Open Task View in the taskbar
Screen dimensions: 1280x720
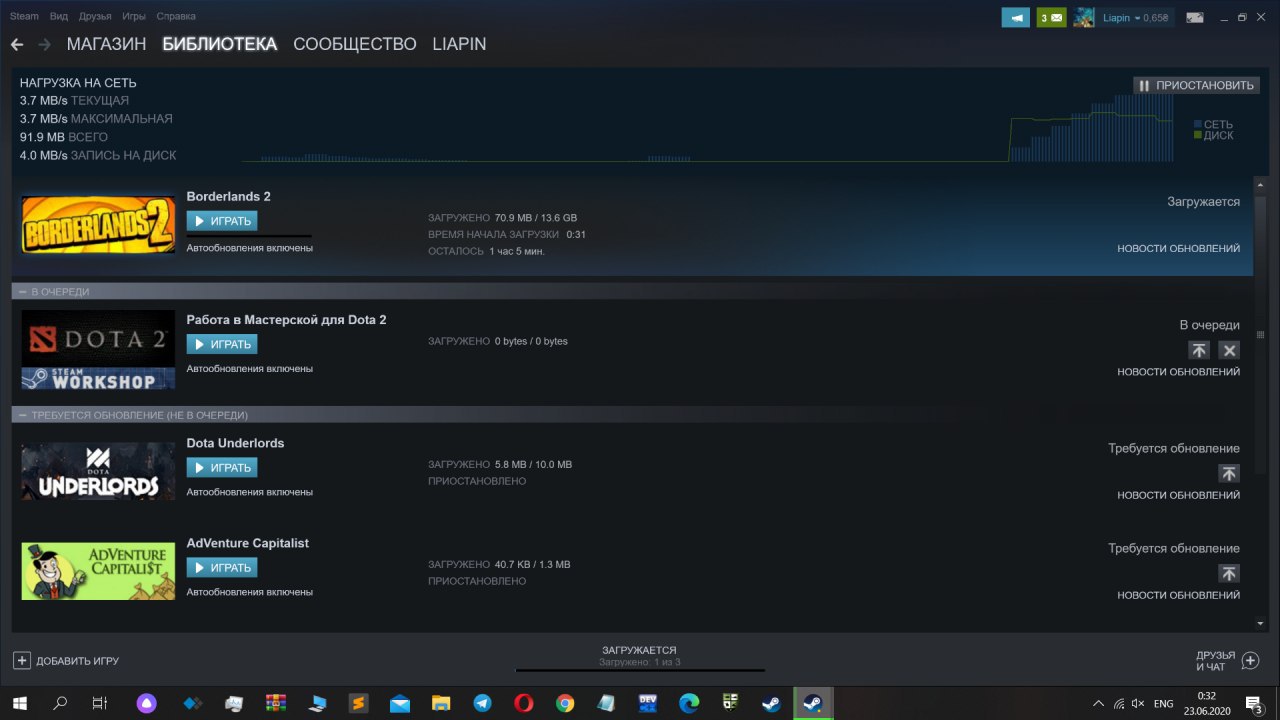[x=99, y=703]
